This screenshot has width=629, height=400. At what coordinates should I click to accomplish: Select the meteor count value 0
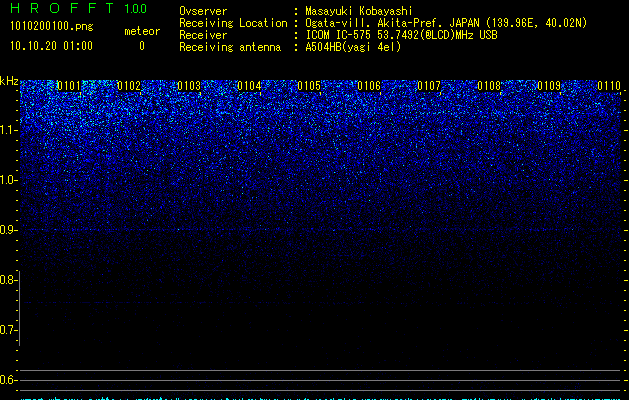142,46
